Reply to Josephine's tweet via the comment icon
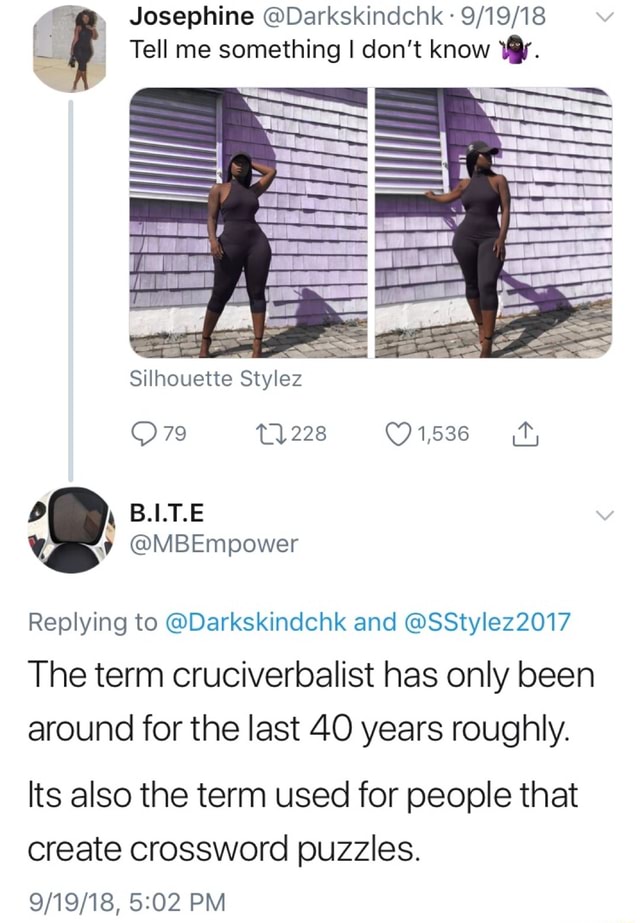 tap(144, 434)
